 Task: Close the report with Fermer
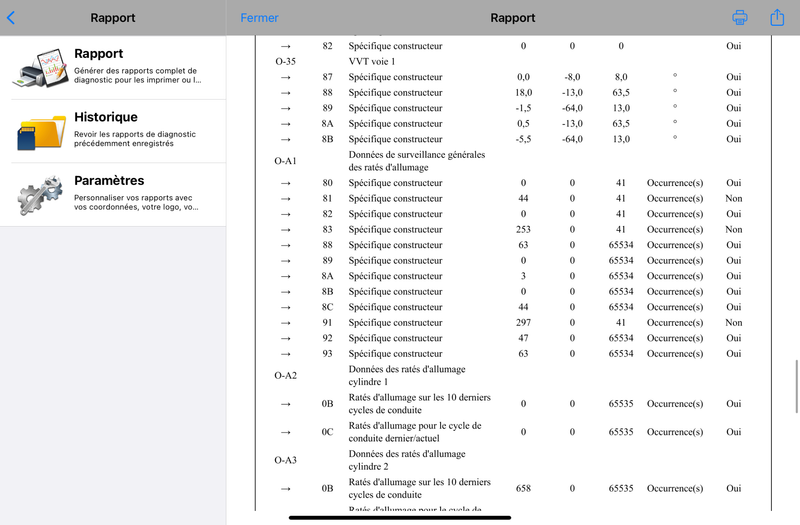point(259,18)
